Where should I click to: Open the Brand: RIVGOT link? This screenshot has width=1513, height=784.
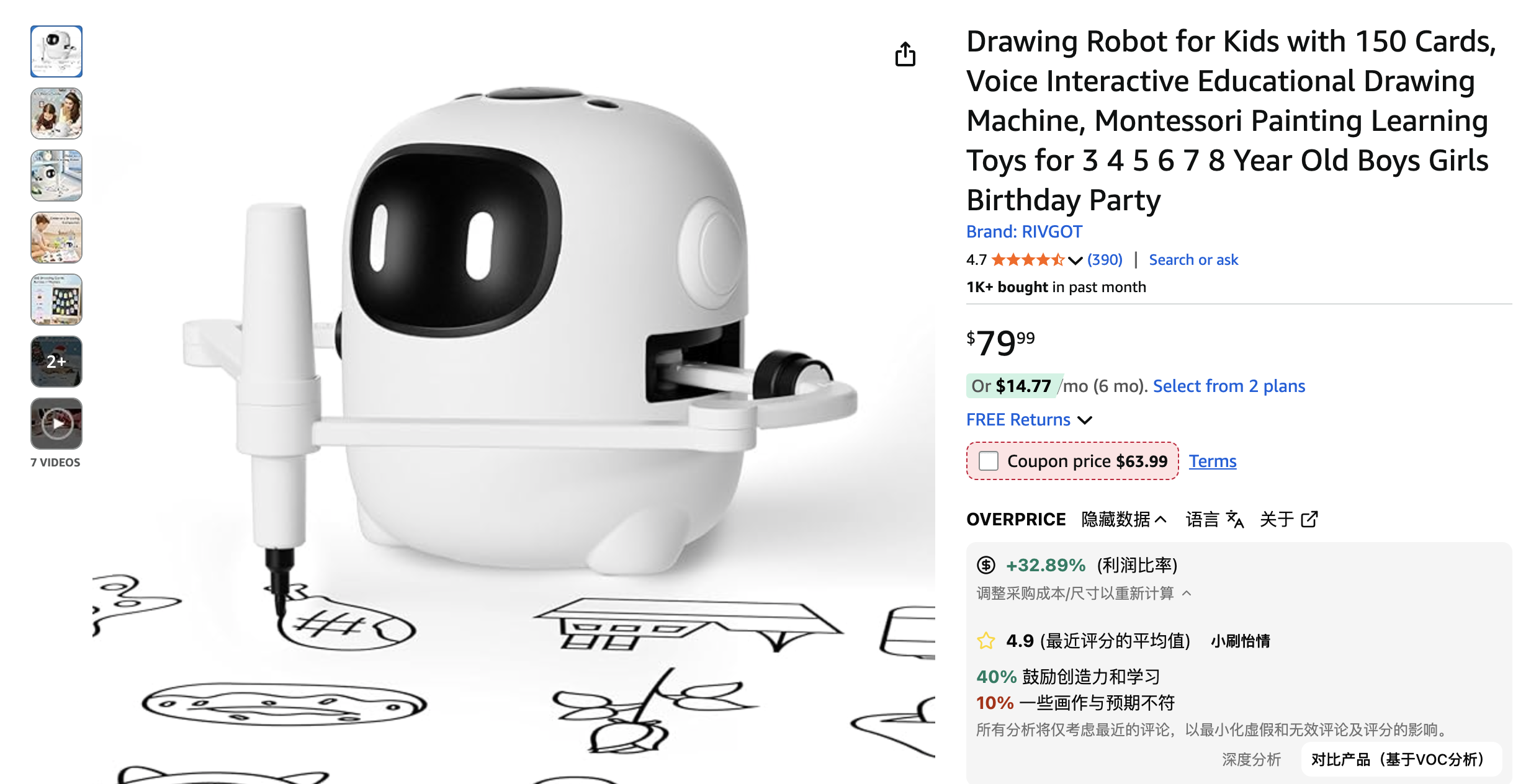tap(1024, 232)
